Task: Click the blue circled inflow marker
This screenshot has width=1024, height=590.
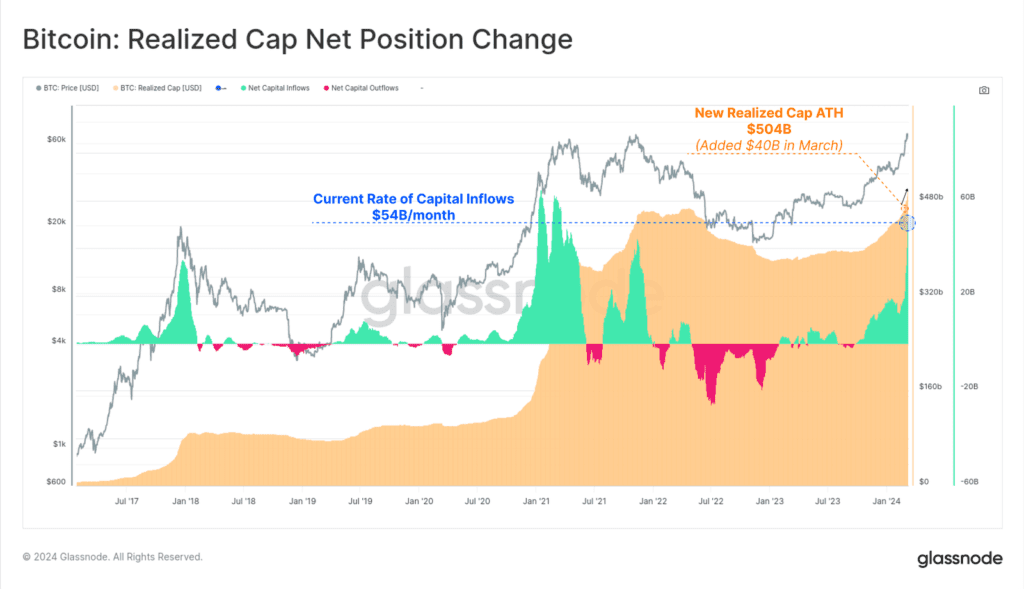Action: tap(908, 222)
